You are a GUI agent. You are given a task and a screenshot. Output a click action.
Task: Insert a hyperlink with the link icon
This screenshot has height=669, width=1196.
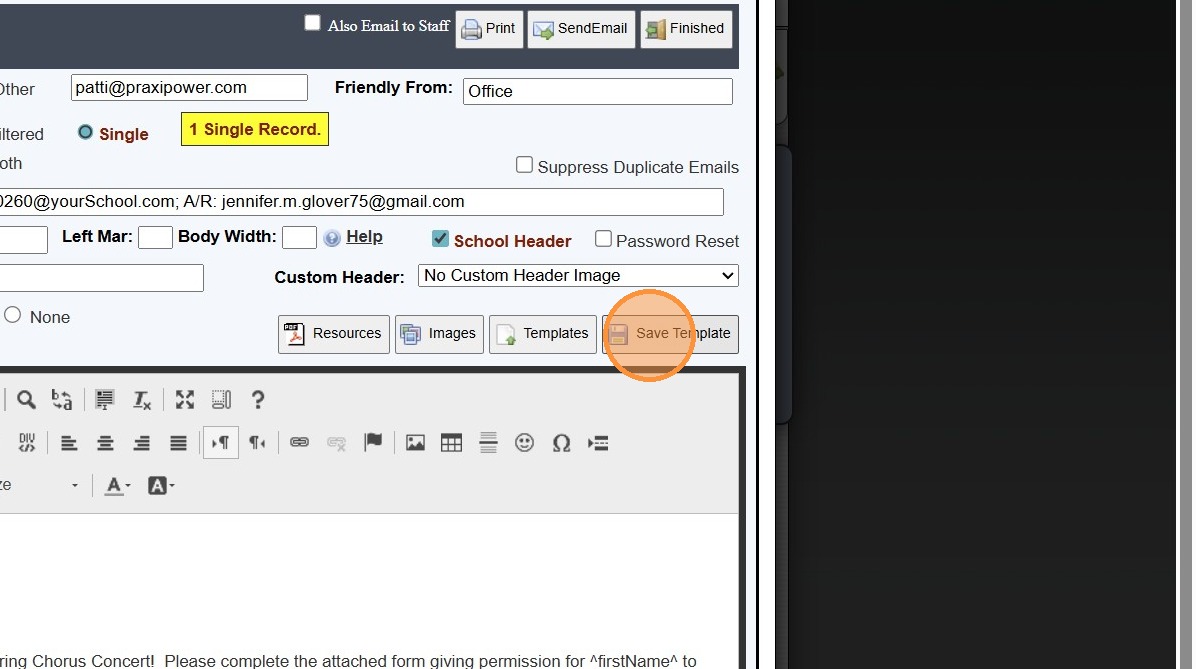(299, 442)
